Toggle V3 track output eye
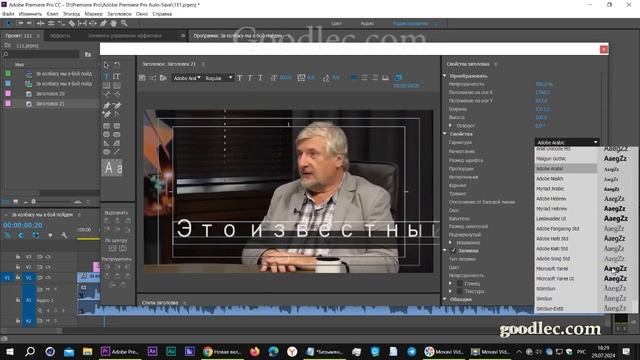Image resolution: width=640 pixels, height=360 pixels. click(48, 257)
